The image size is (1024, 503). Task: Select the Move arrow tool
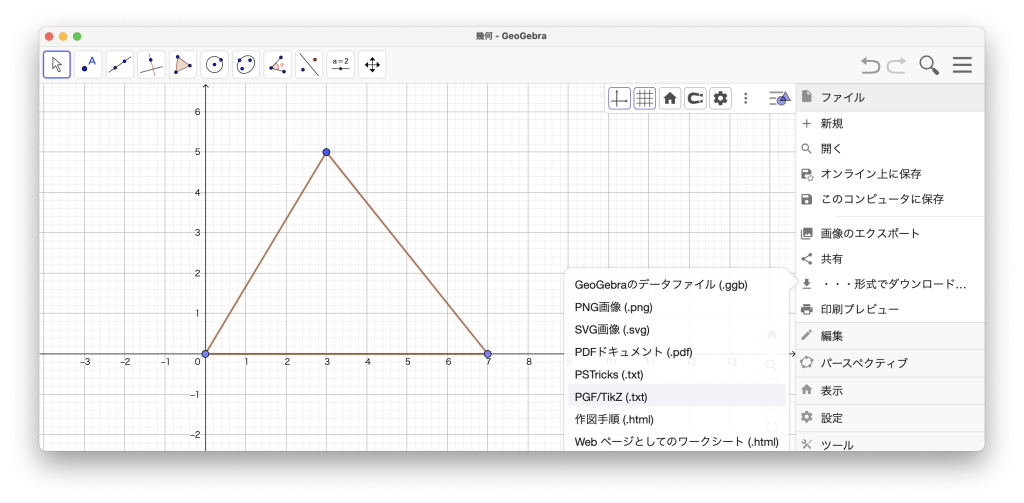click(57, 65)
